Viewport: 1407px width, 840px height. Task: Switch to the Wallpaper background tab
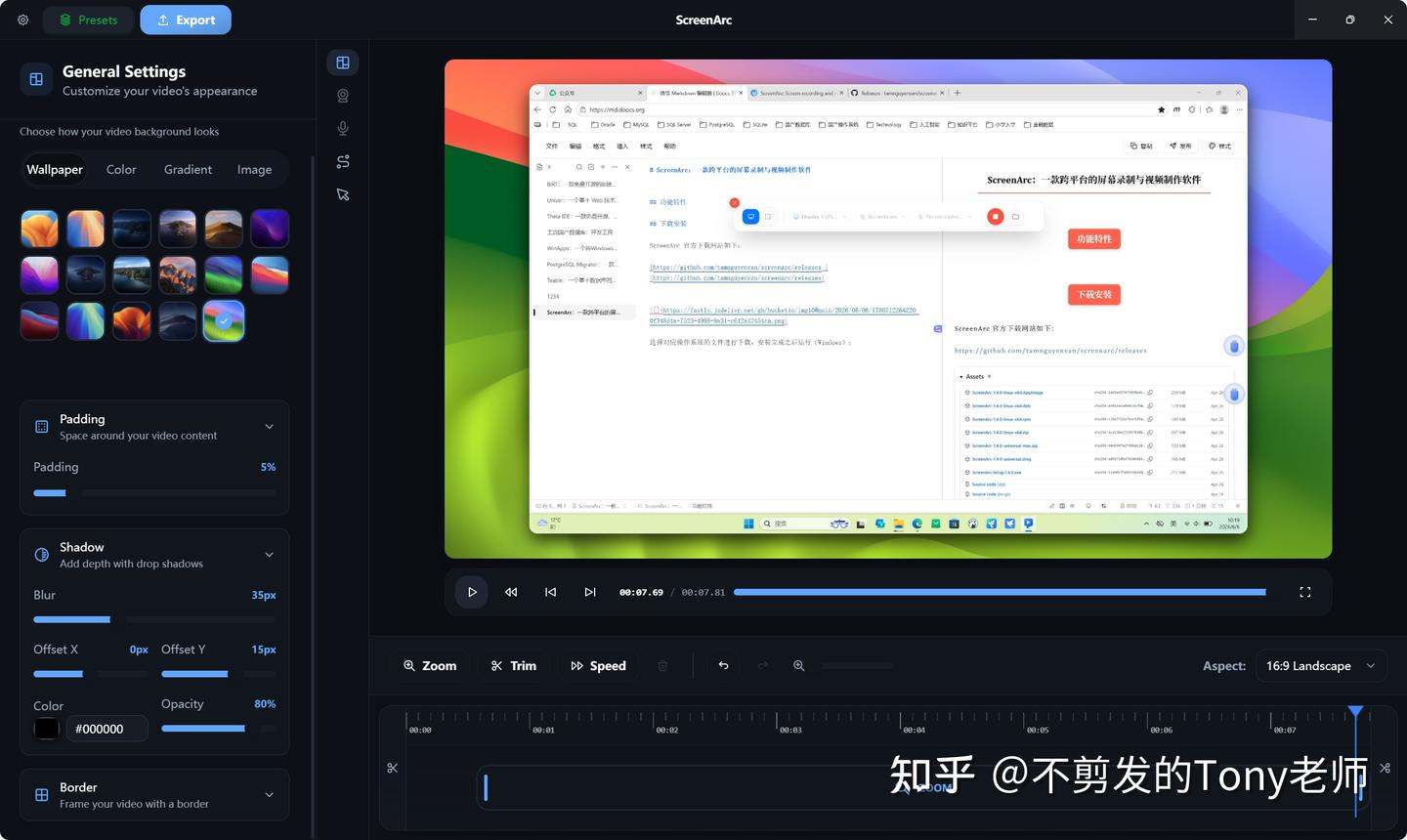coord(55,169)
